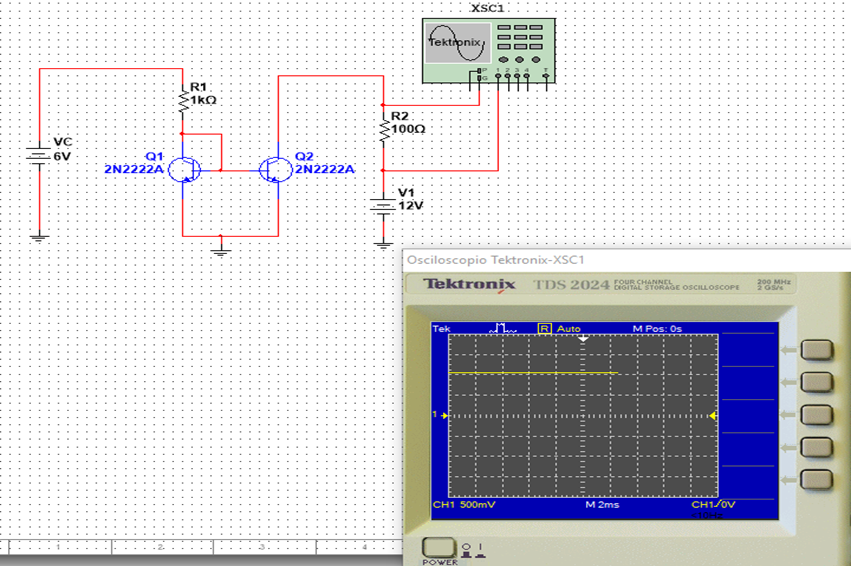Click the XSC1 label above the oscilloscope icon

[x=487, y=8]
